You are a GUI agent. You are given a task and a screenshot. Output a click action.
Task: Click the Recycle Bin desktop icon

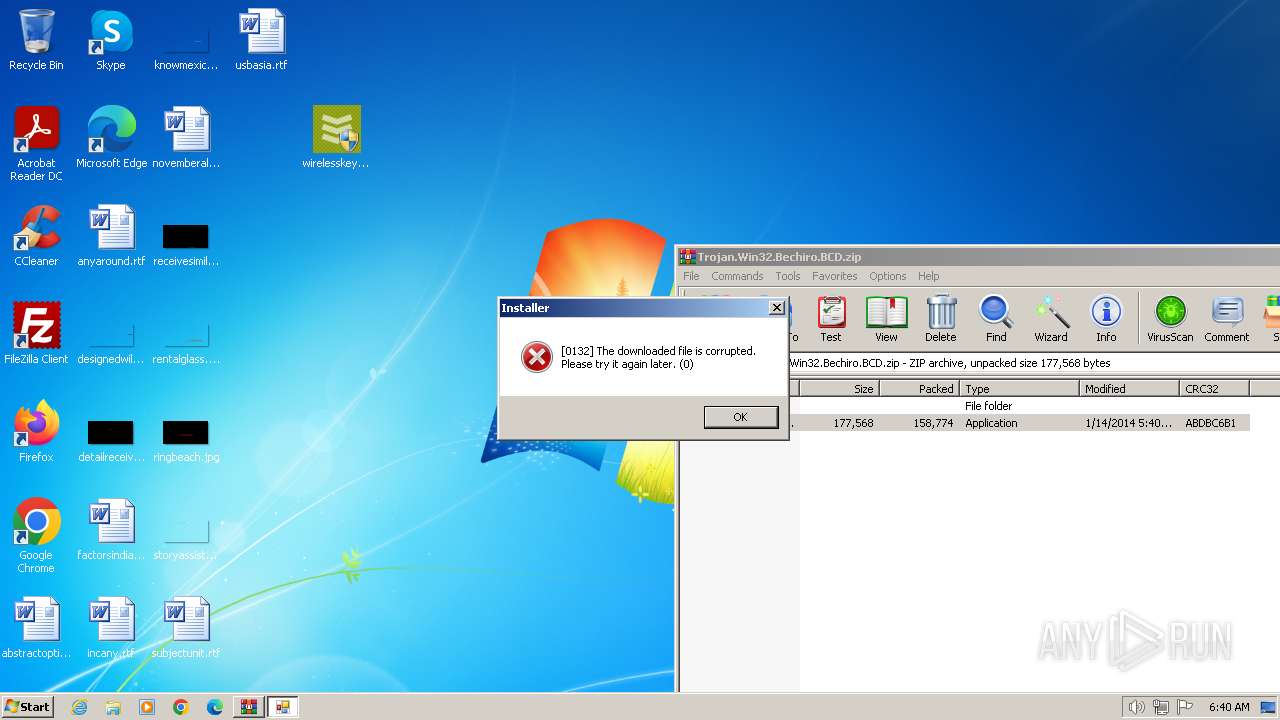[36, 40]
